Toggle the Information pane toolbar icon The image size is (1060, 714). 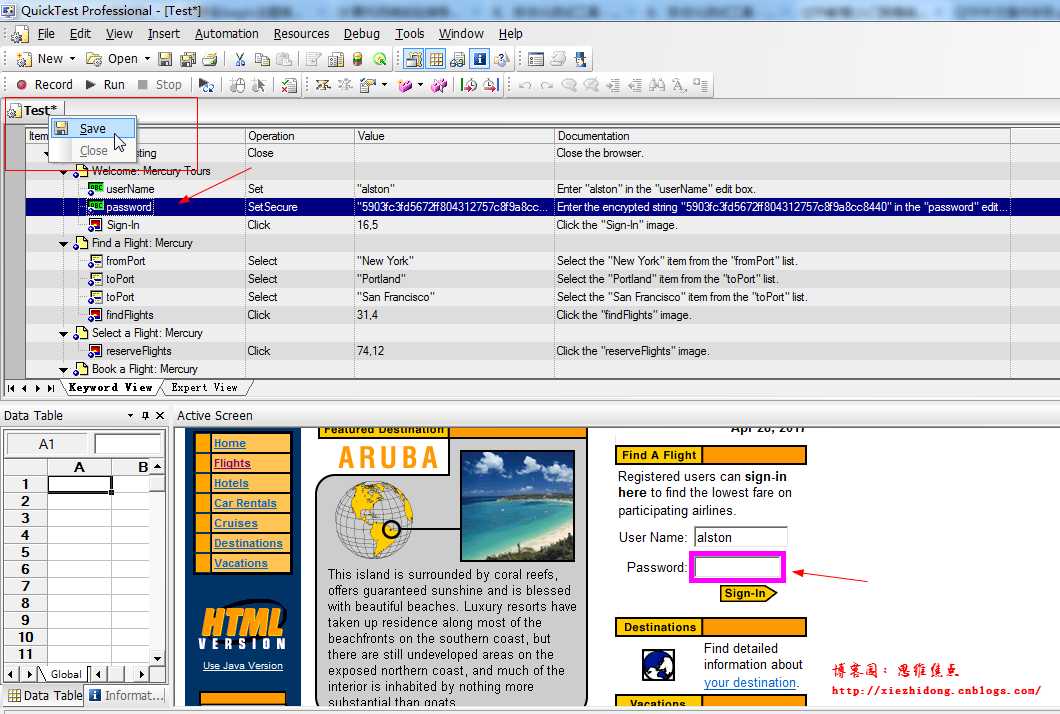[480, 60]
